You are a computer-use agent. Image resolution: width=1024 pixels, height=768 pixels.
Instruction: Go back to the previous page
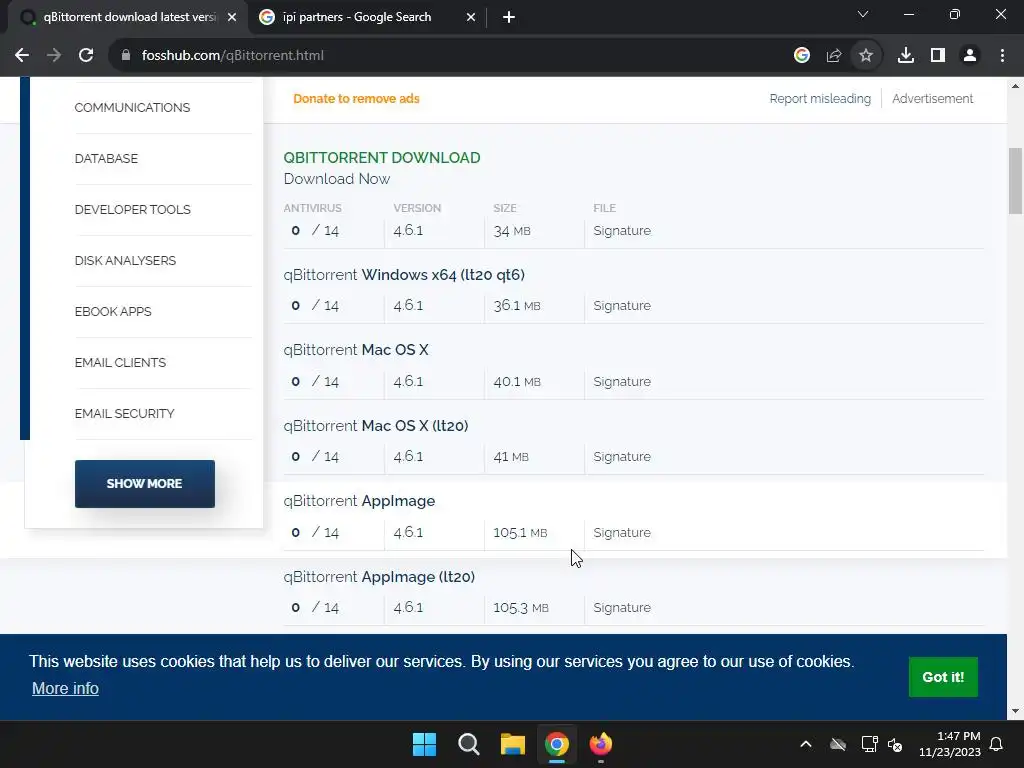click(22, 56)
